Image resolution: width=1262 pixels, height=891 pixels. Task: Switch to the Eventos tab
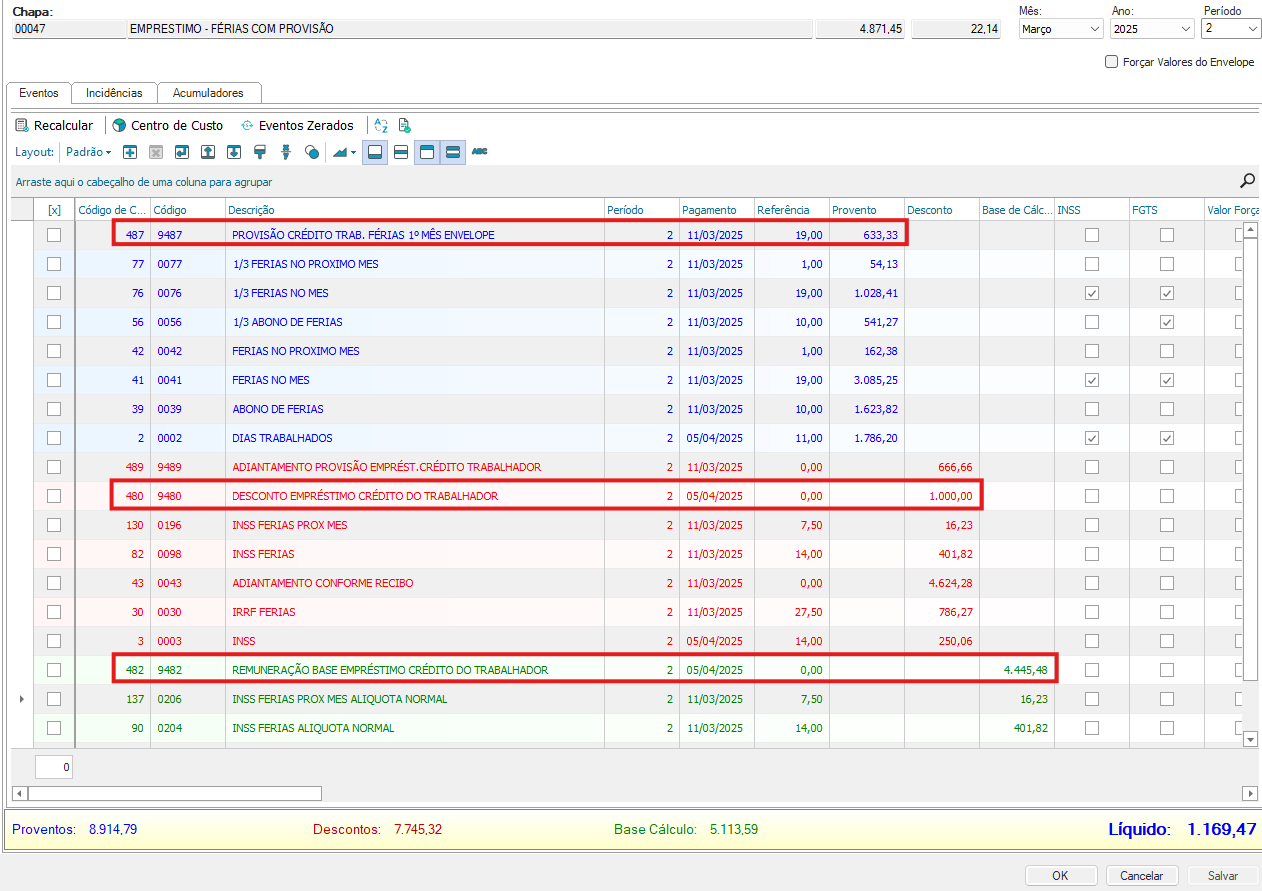point(39,93)
